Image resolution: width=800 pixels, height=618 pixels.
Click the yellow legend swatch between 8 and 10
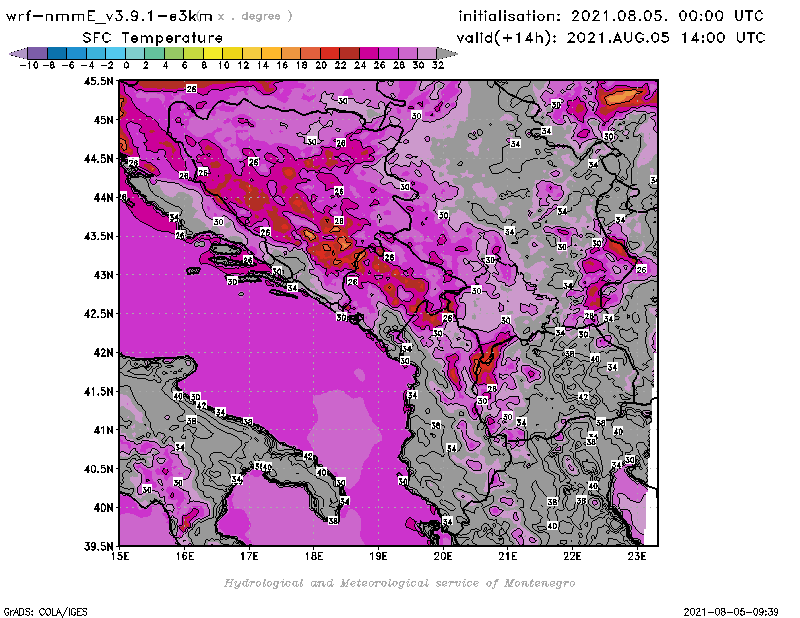click(x=213, y=54)
